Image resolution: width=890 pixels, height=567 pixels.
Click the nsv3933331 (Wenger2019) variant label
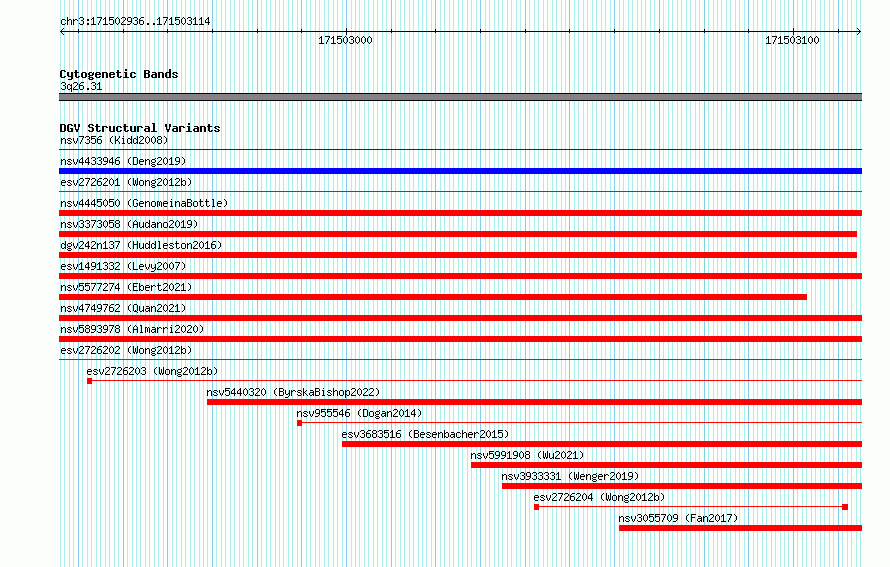point(570,476)
